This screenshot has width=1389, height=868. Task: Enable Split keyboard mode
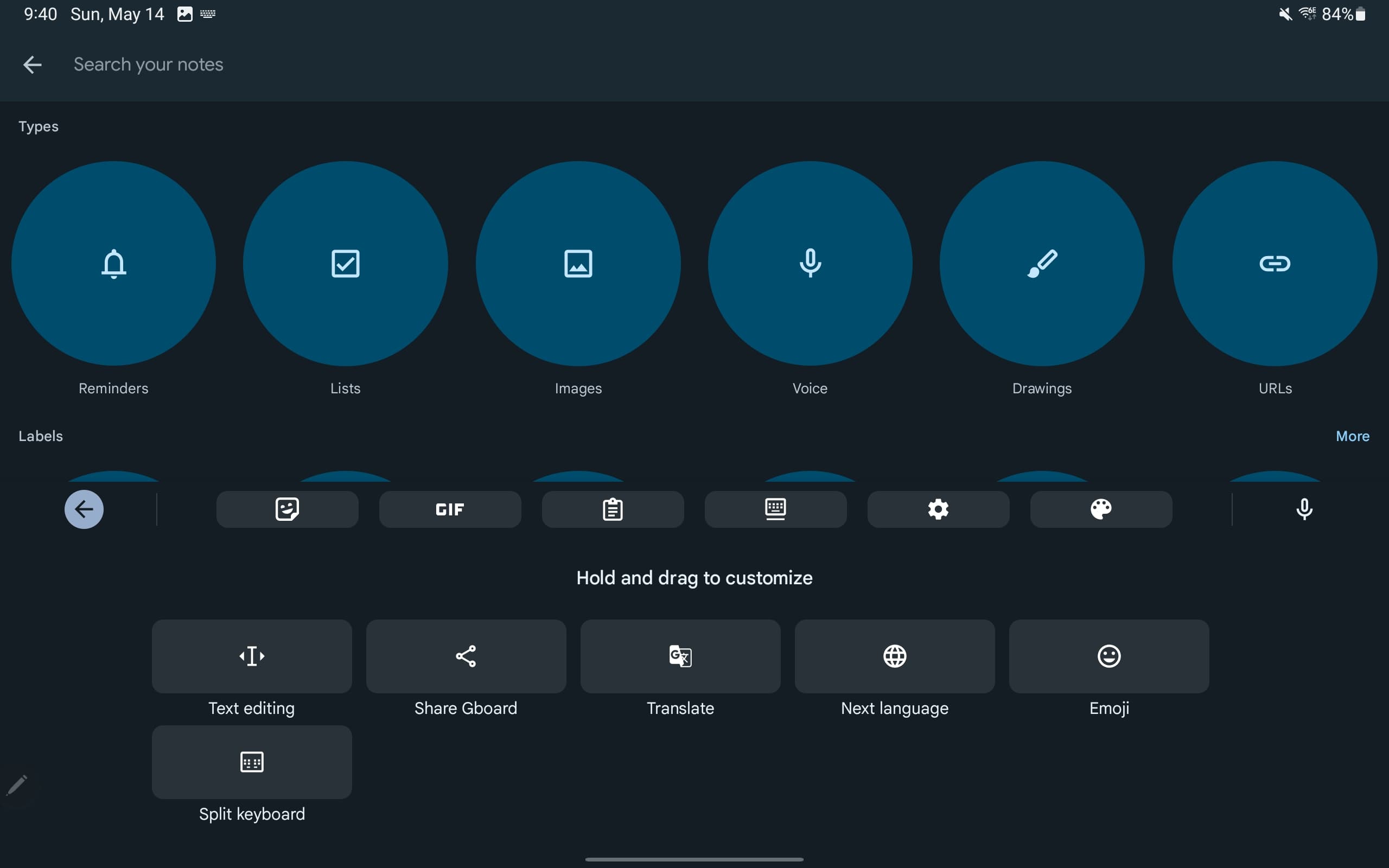(251, 762)
